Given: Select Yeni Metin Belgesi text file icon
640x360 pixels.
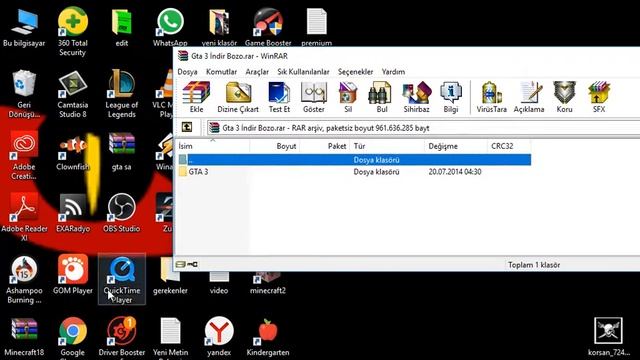Looking at the screenshot, I should (170, 338).
